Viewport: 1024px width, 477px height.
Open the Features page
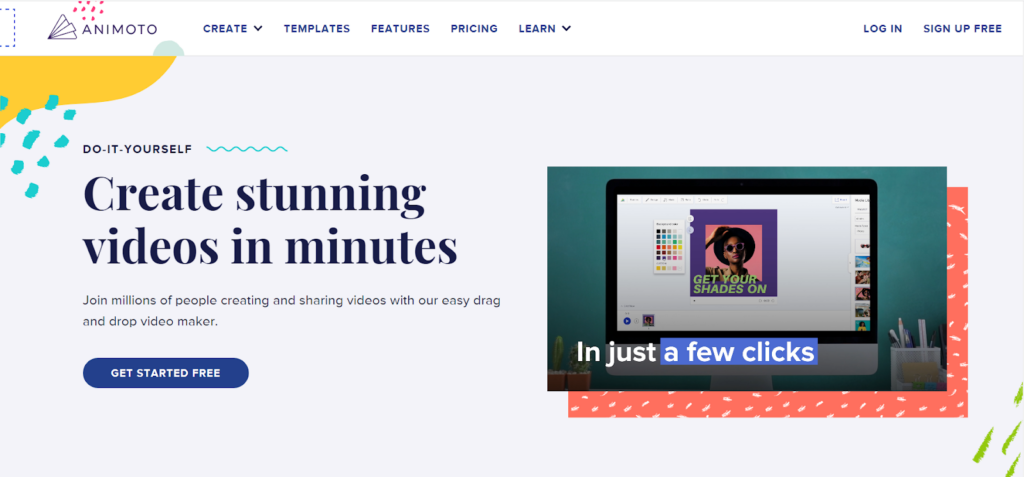pyautogui.click(x=400, y=29)
